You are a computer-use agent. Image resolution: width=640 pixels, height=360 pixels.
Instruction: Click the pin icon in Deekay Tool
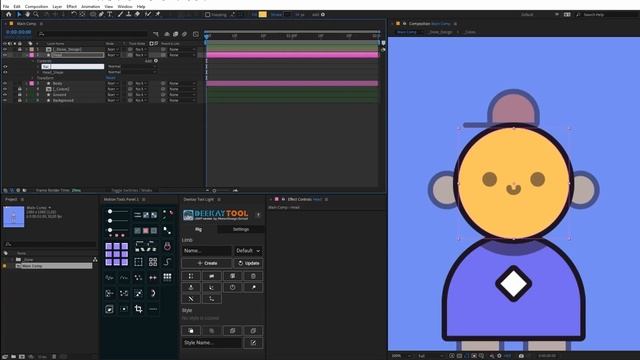(x=253, y=287)
